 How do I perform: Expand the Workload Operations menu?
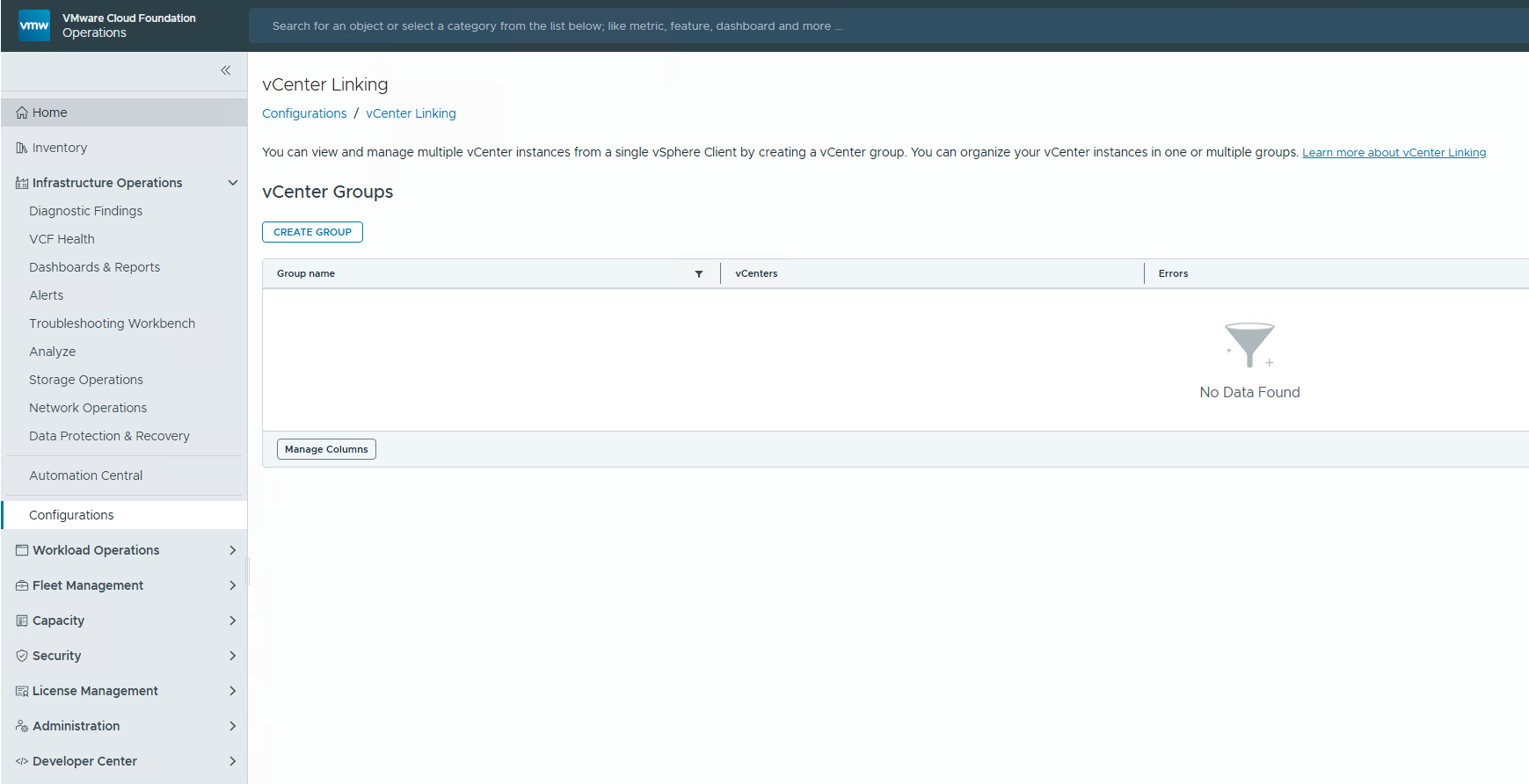(x=233, y=550)
